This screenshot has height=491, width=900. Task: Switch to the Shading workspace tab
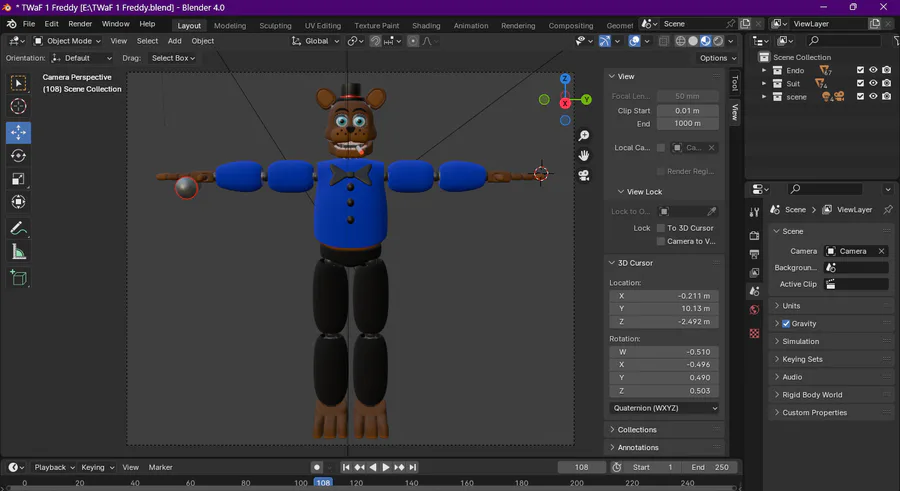(426, 25)
